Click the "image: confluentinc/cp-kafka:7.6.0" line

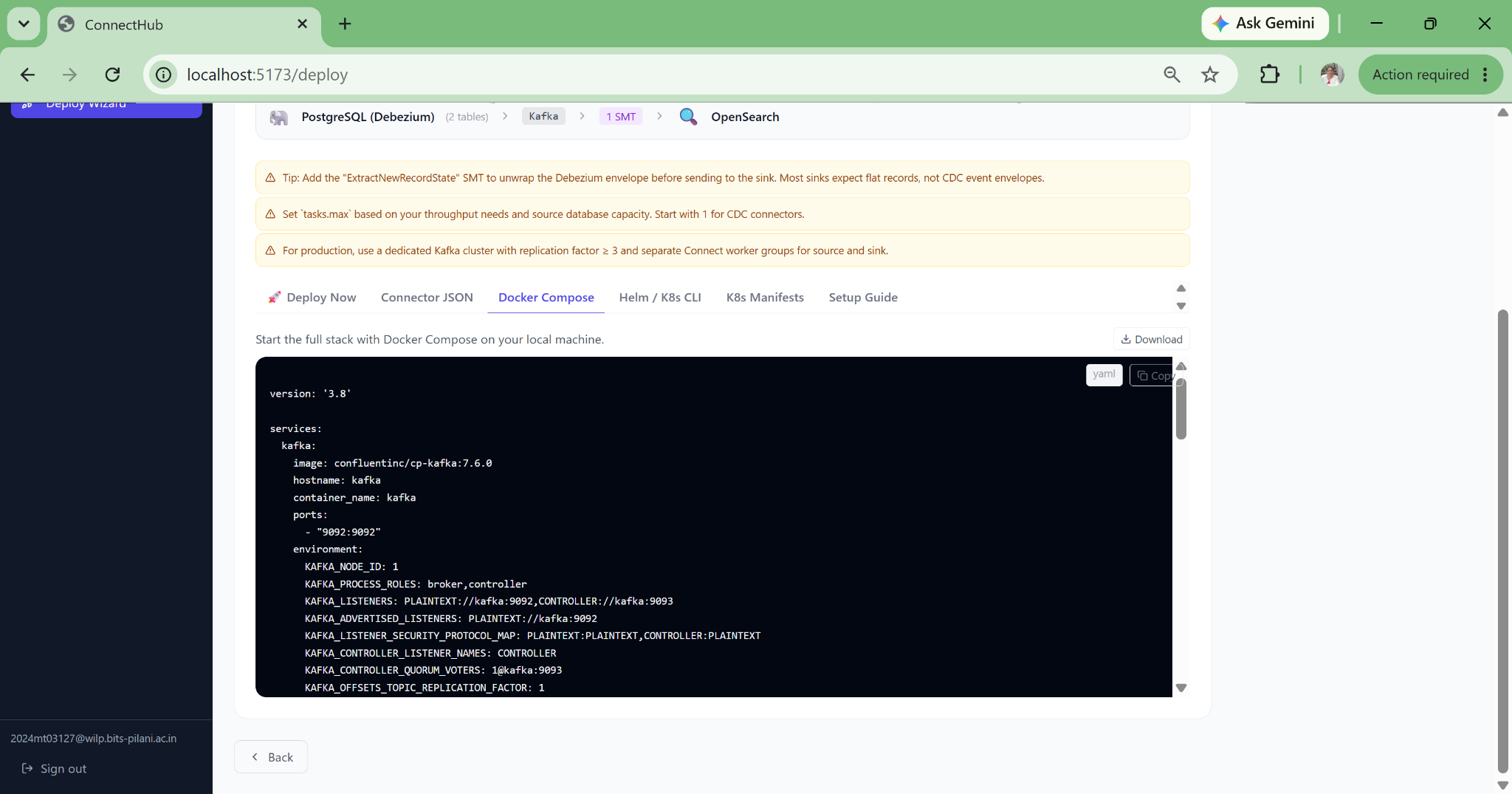tap(392, 463)
